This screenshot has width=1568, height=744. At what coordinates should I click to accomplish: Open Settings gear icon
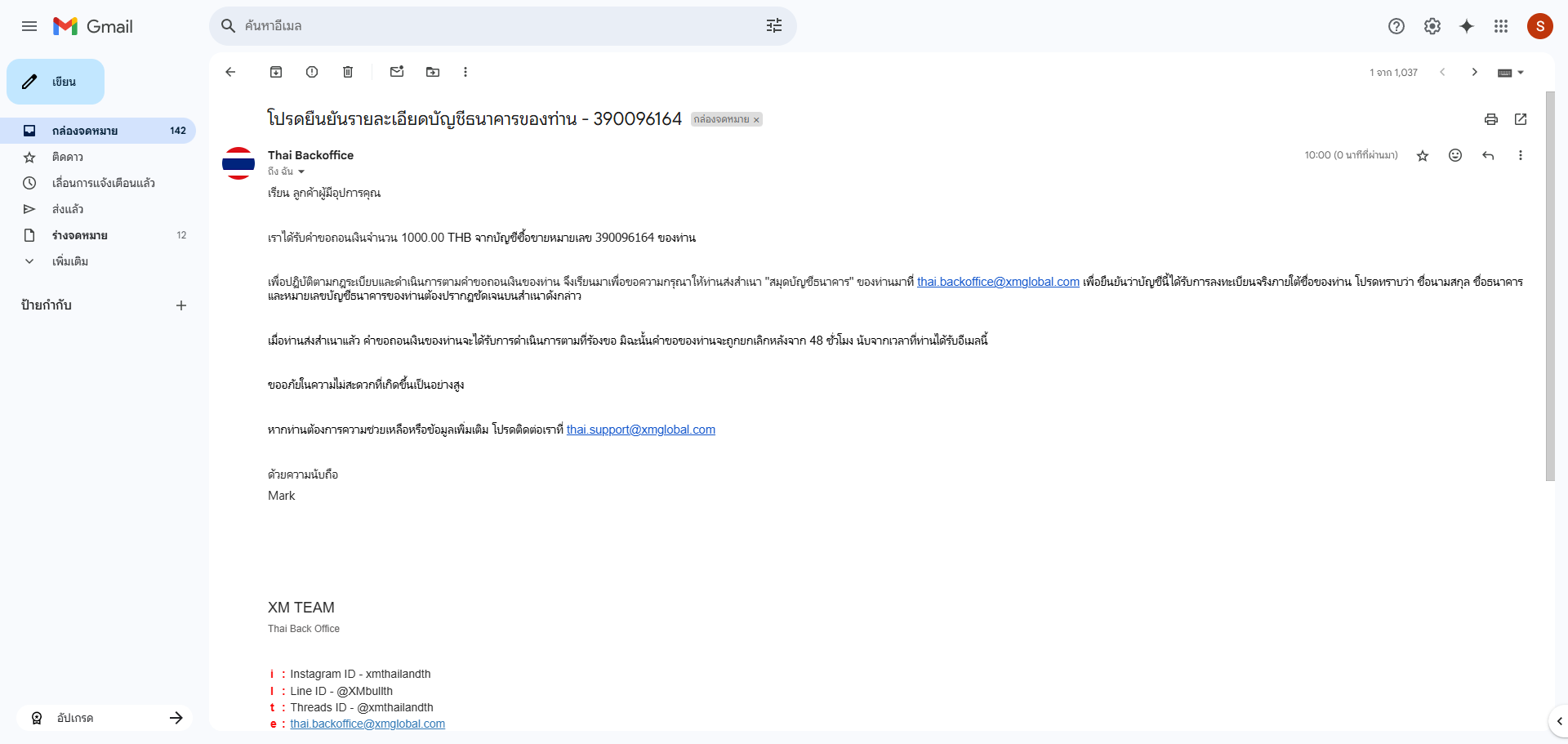click(x=1432, y=26)
